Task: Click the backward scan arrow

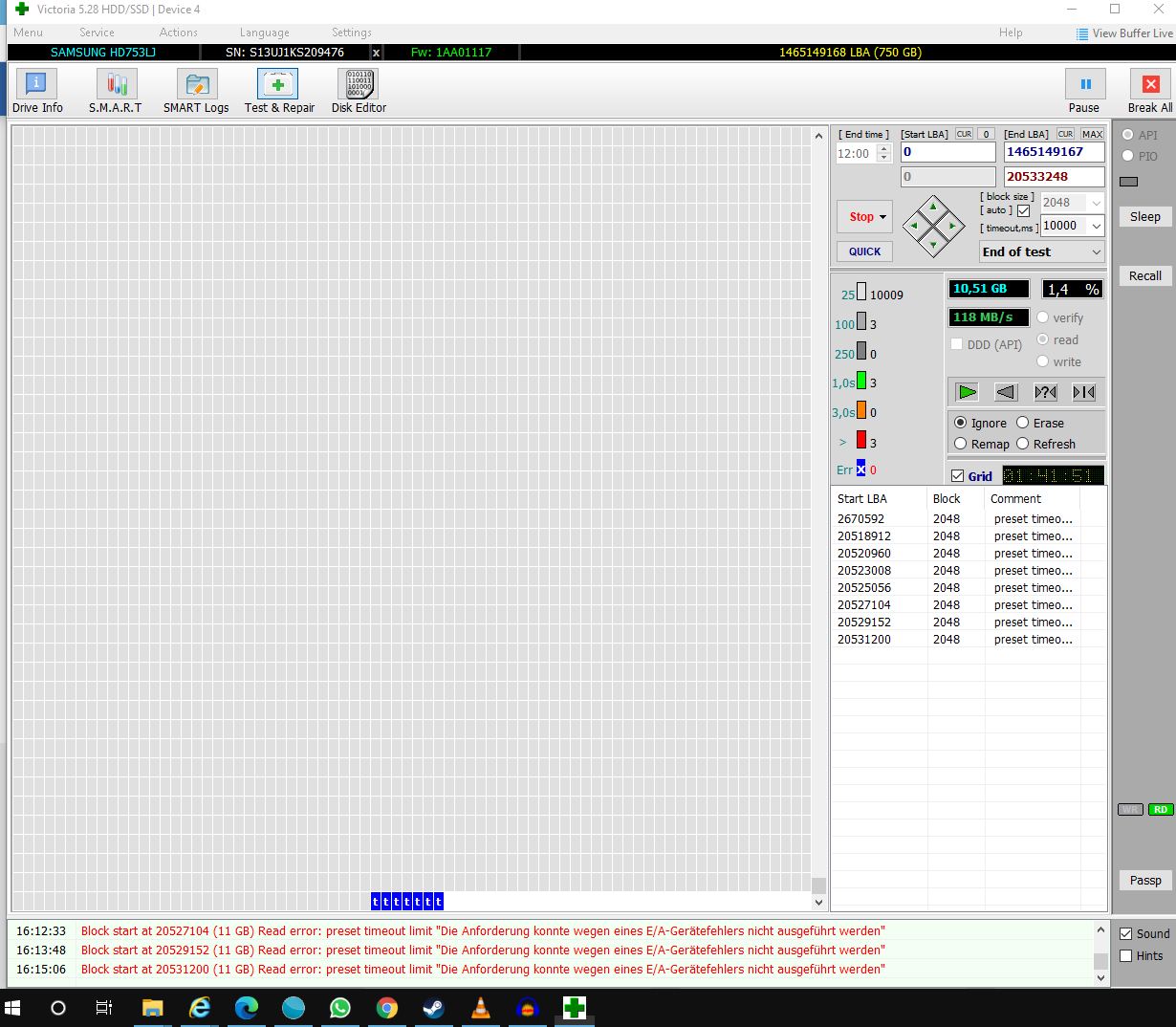Action: [x=1006, y=392]
